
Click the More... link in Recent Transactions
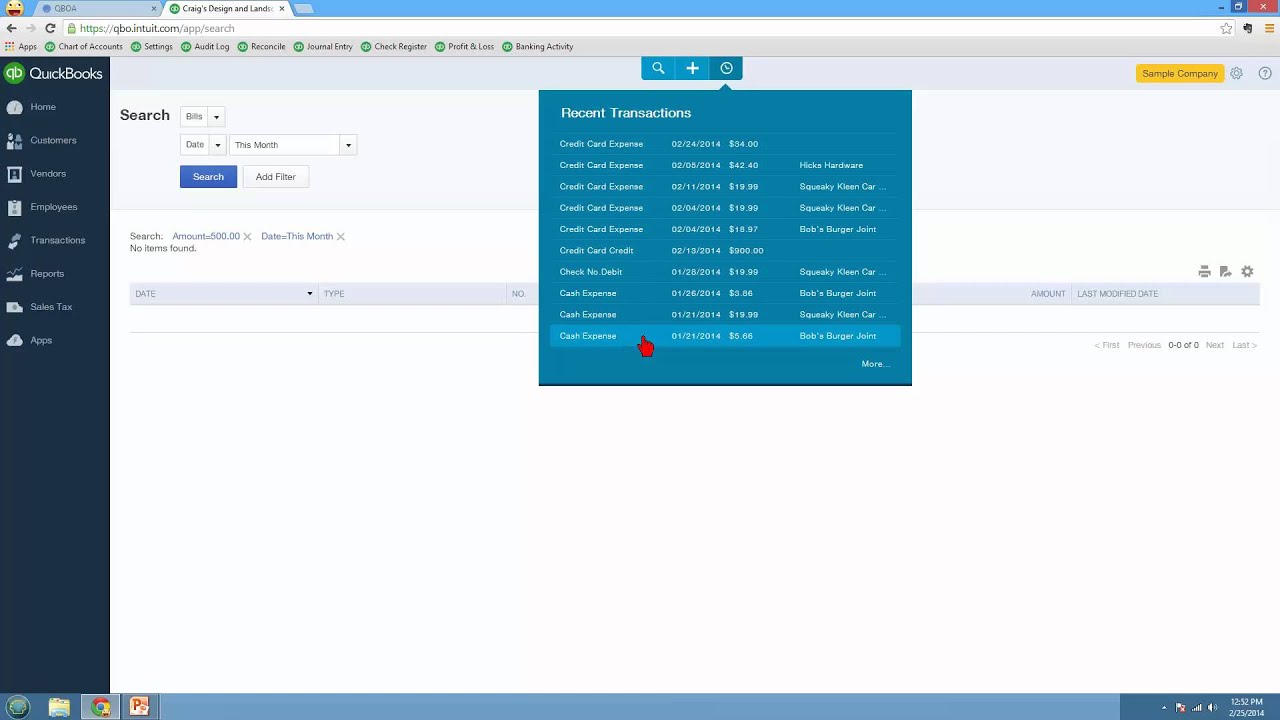tap(875, 364)
